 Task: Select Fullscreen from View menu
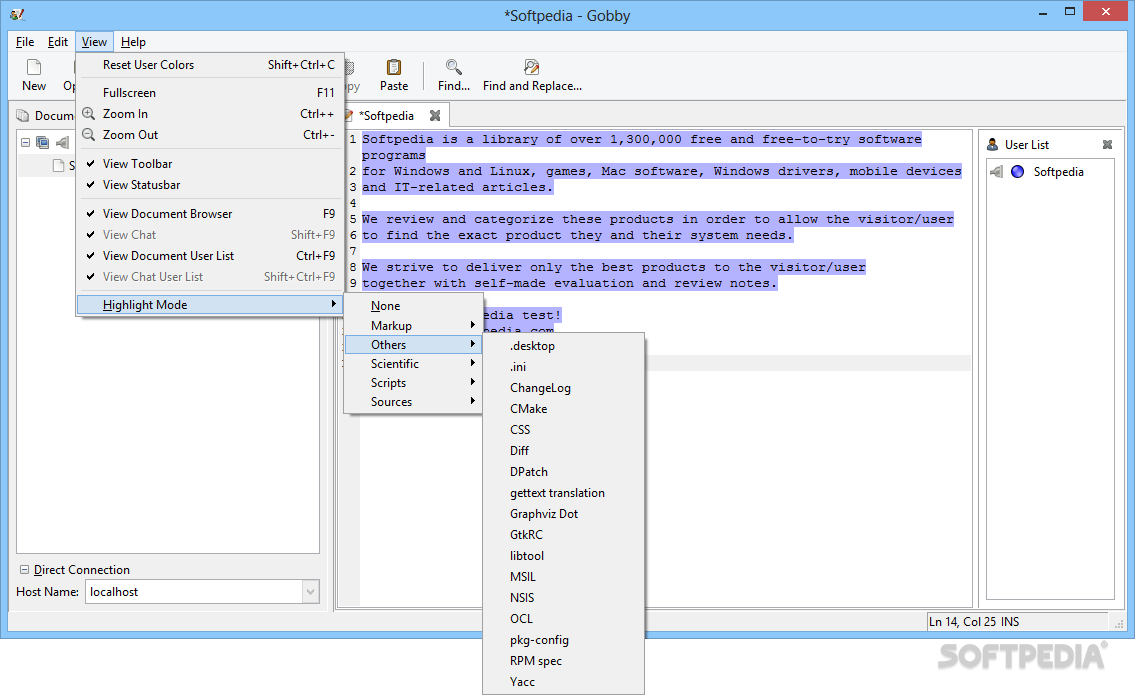(x=210, y=93)
